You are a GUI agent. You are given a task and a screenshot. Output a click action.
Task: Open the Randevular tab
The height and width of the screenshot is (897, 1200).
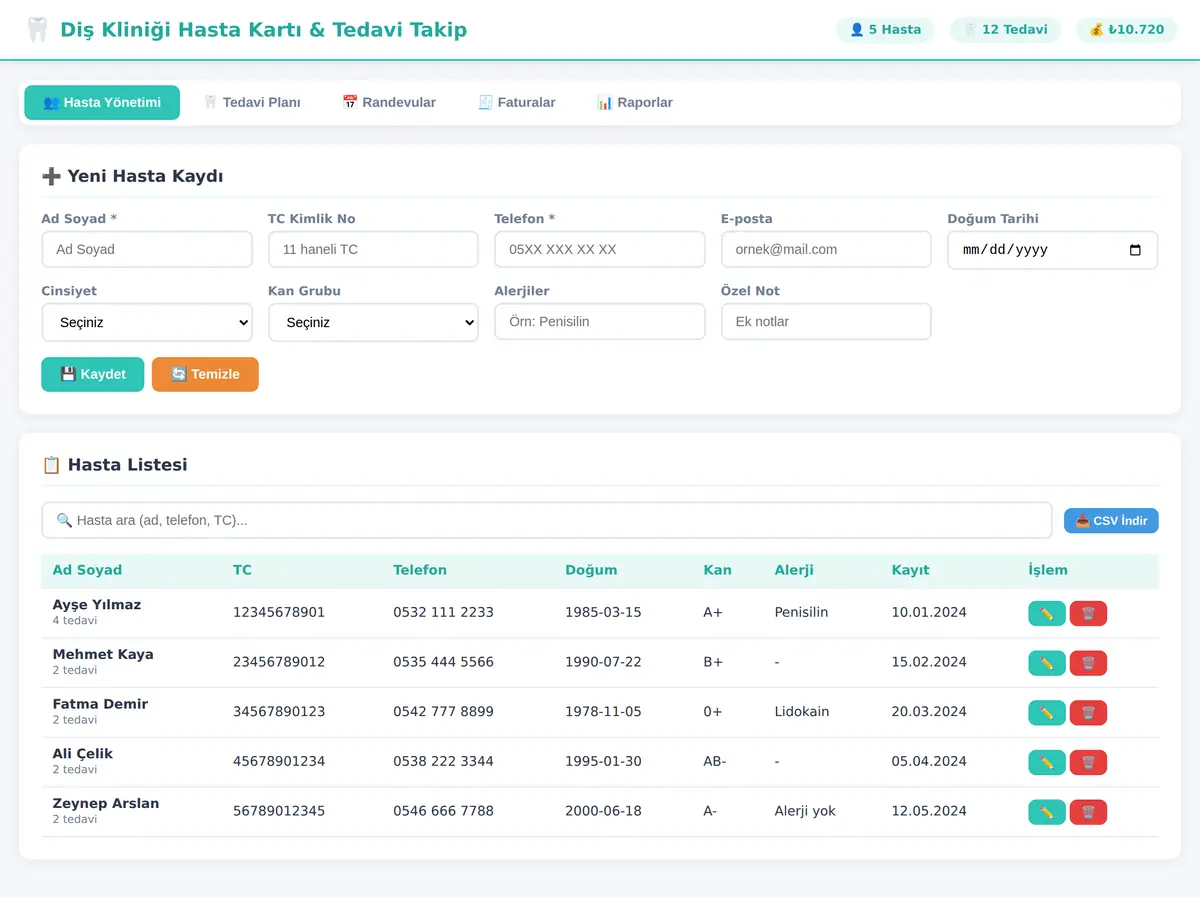coord(389,102)
